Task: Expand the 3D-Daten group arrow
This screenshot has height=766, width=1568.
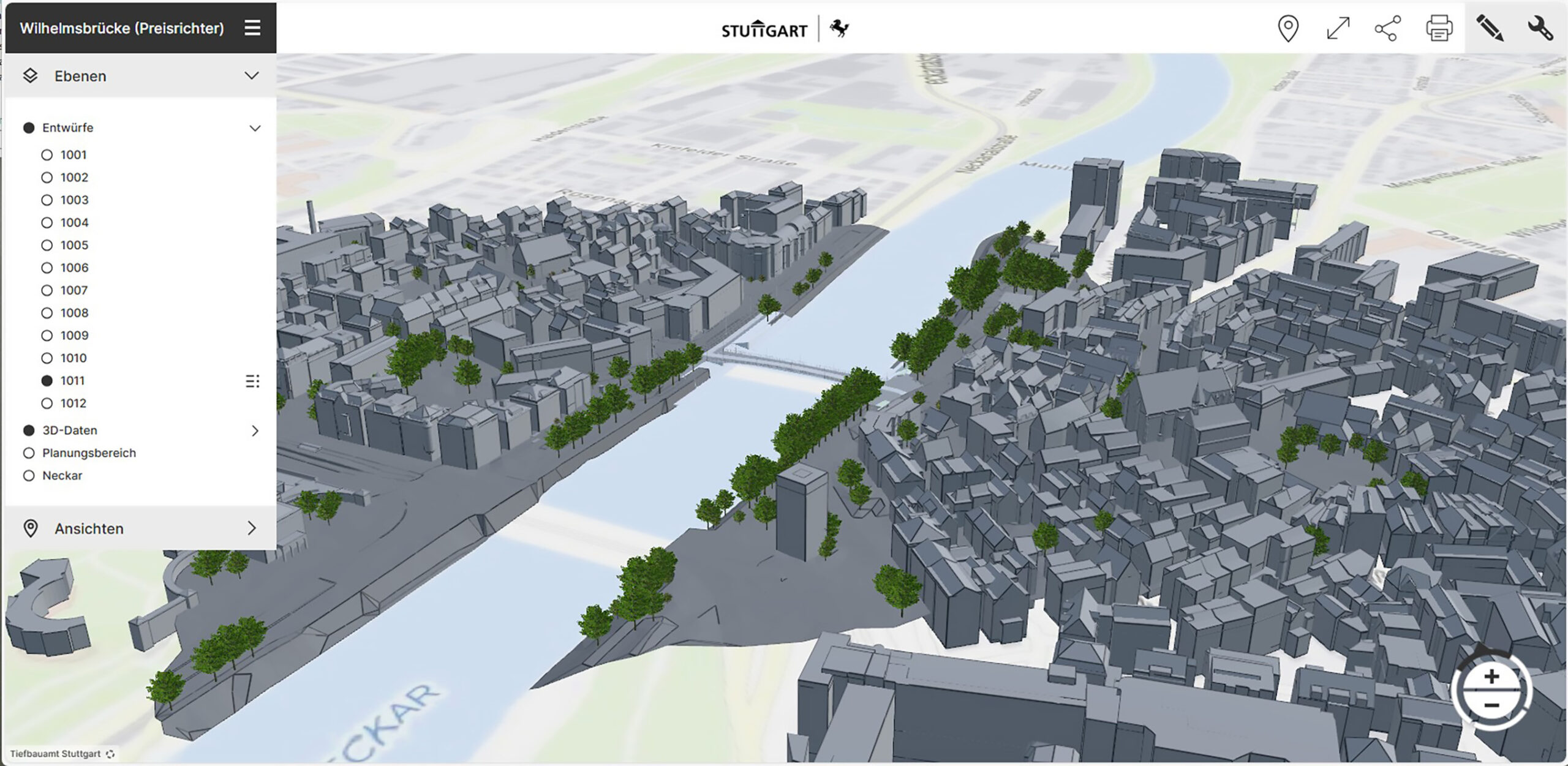Action: pyautogui.click(x=255, y=431)
